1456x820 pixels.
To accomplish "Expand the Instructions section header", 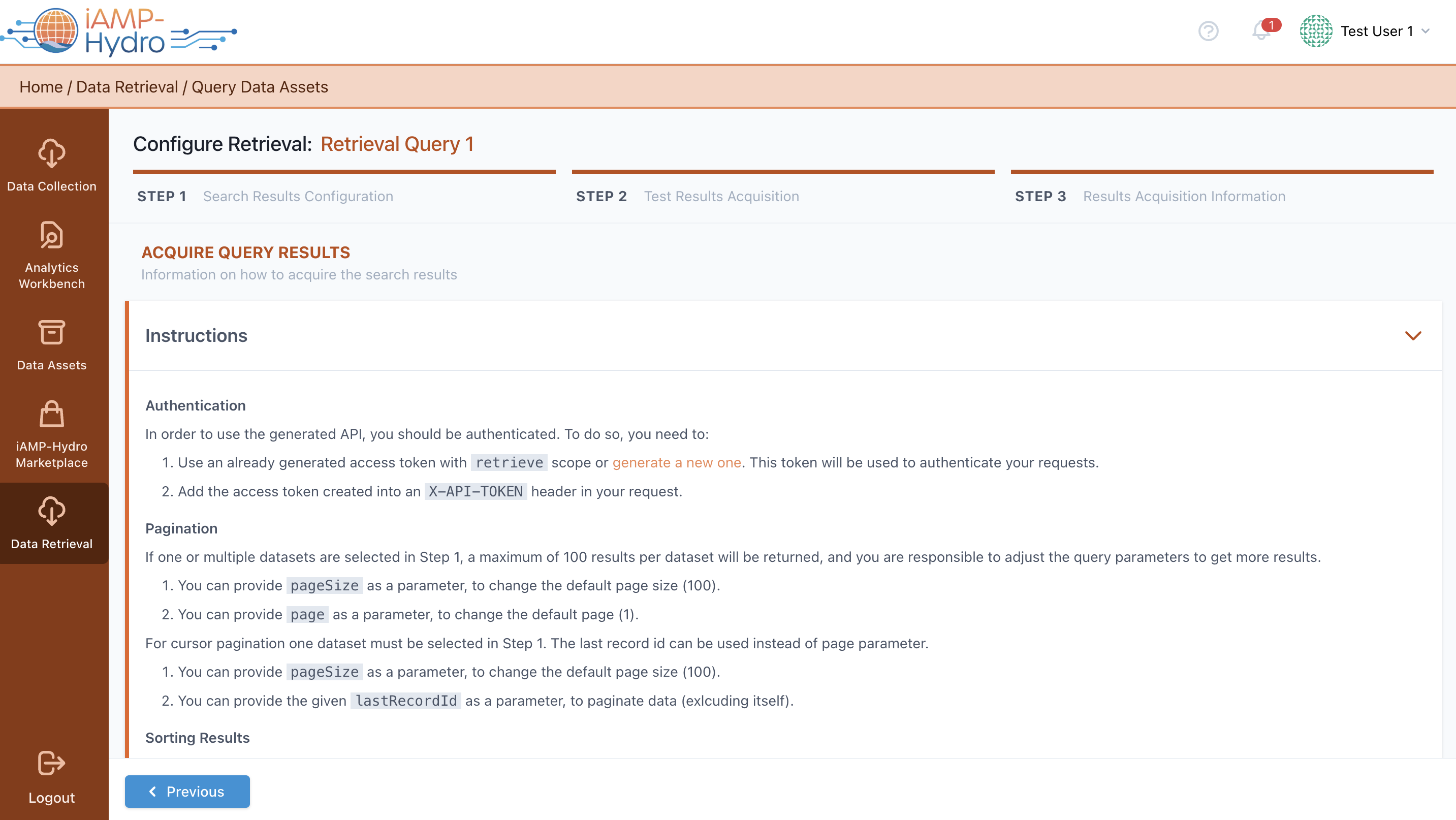I will pos(196,336).
